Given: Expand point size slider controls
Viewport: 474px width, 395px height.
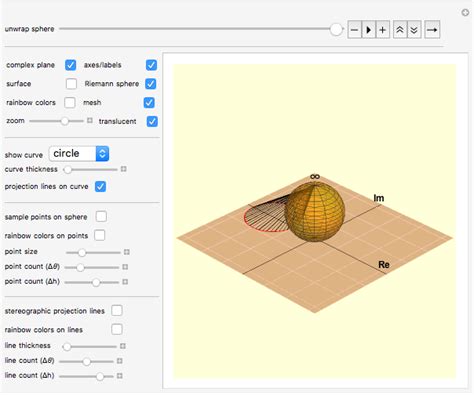Looking at the screenshot, I should [x=127, y=252].
